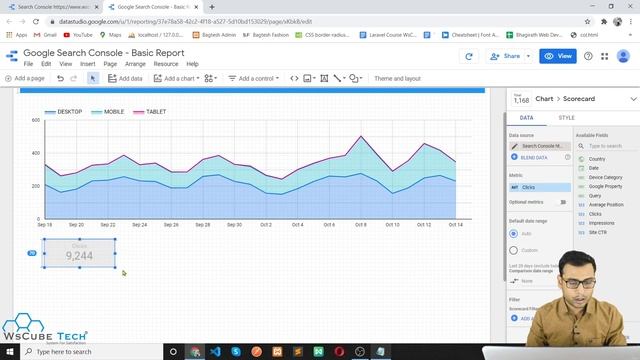Image resolution: width=640 pixels, height=360 pixels.
Task: Select the Google Property field
Action: (x=605, y=187)
